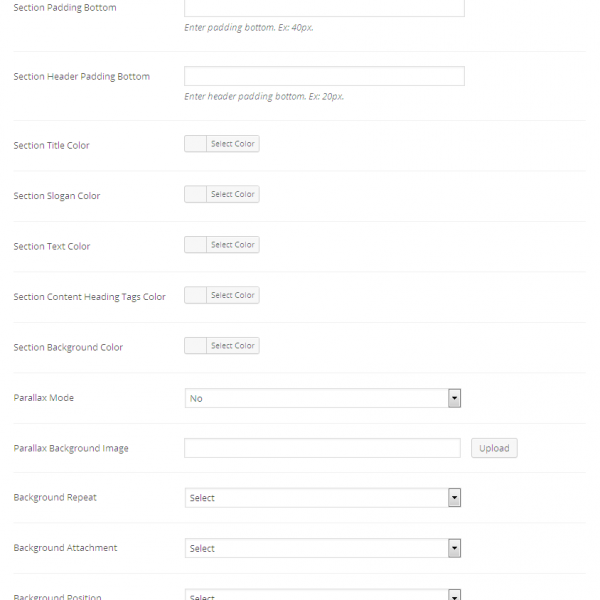
Task: Click the Section Padding Bottom input field
Action: tap(324, 8)
